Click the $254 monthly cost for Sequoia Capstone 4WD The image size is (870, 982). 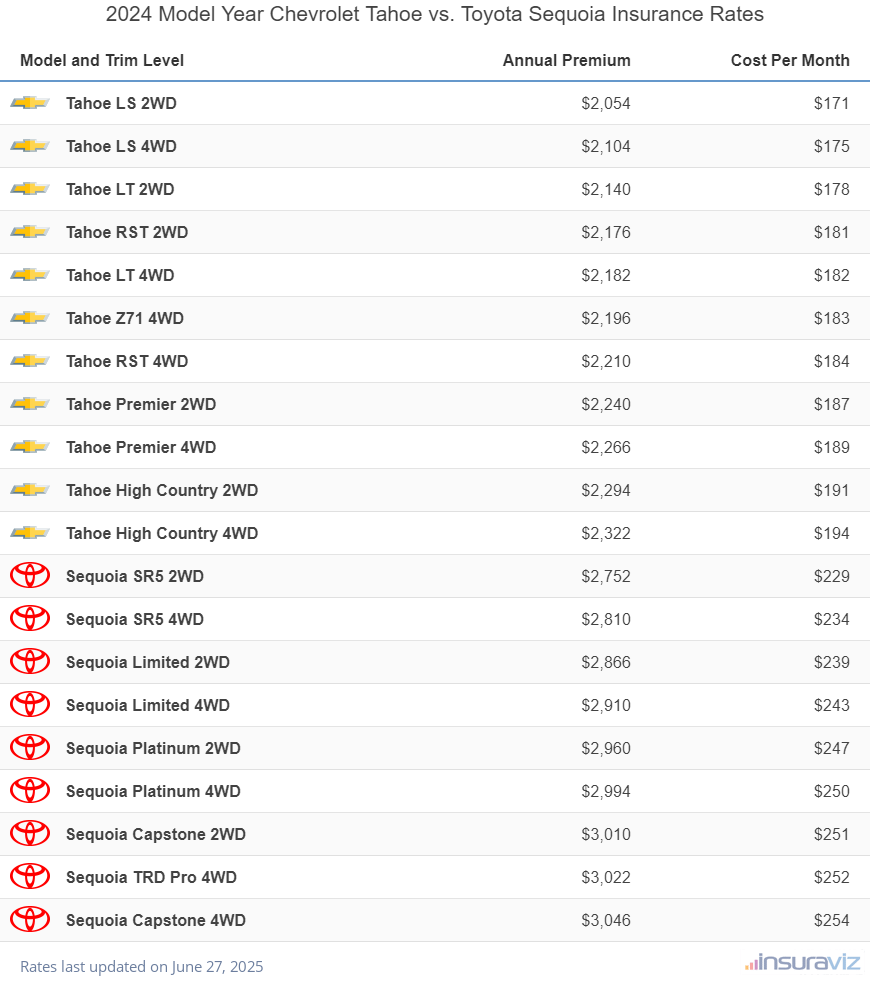pos(831,920)
